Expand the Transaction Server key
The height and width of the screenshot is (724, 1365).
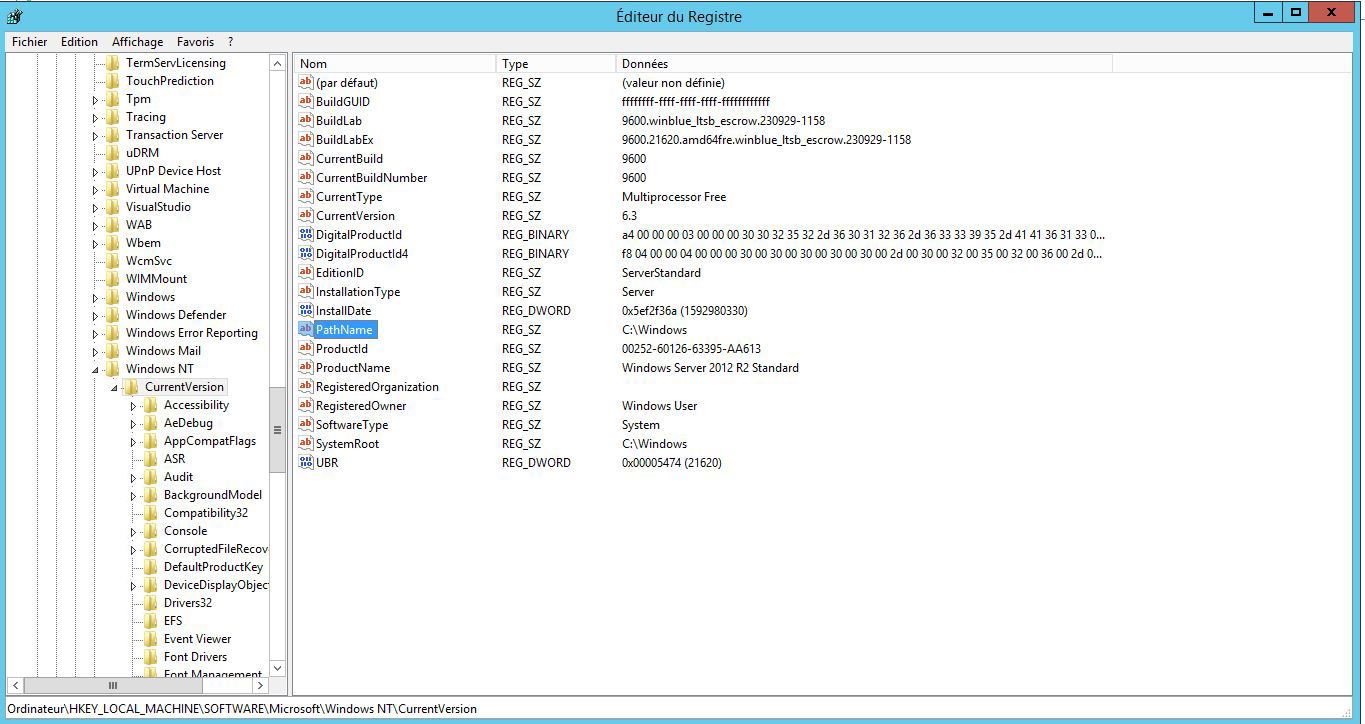coord(96,136)
